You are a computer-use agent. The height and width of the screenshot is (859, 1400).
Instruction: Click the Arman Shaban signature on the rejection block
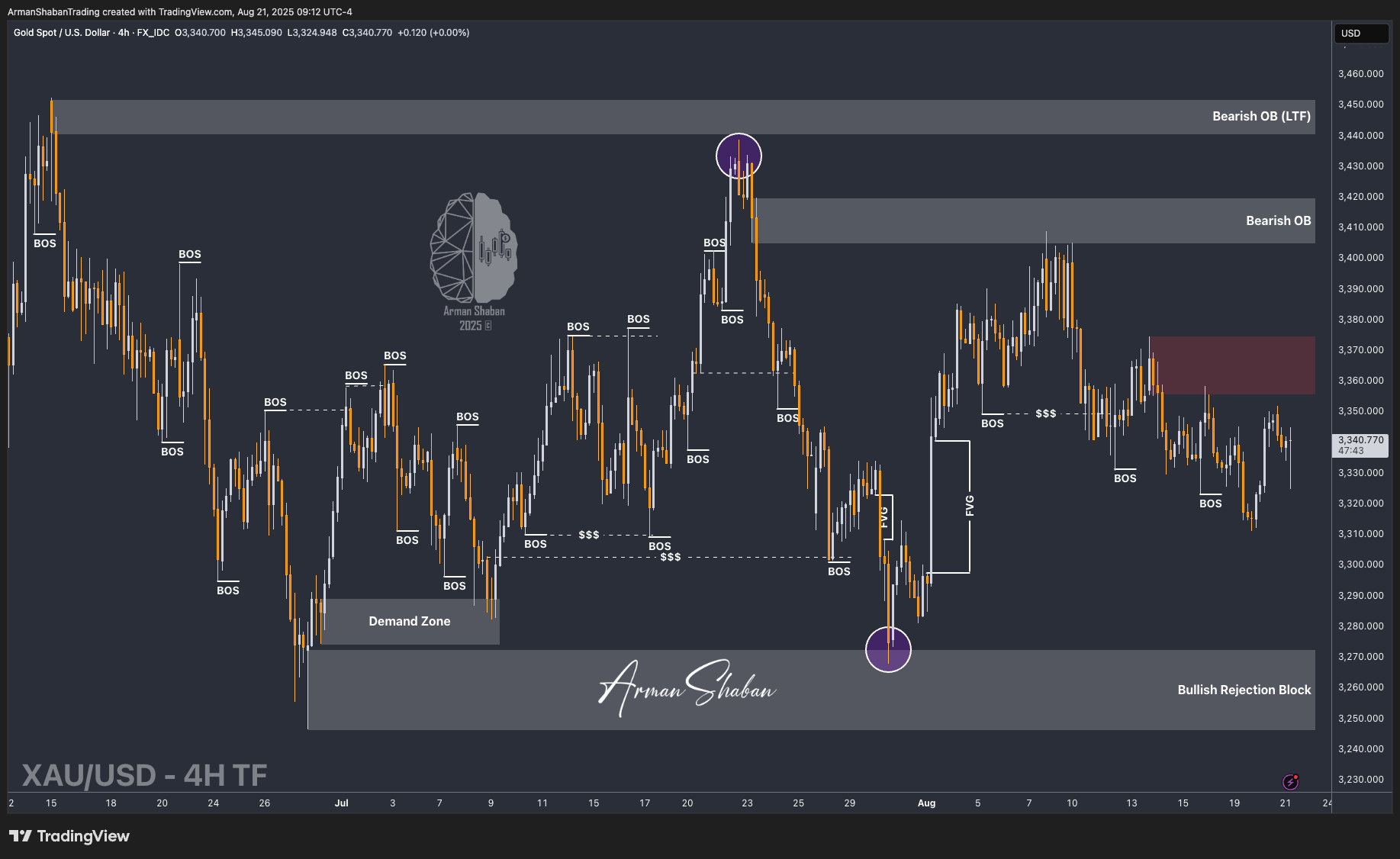click(x=687, y=687)
